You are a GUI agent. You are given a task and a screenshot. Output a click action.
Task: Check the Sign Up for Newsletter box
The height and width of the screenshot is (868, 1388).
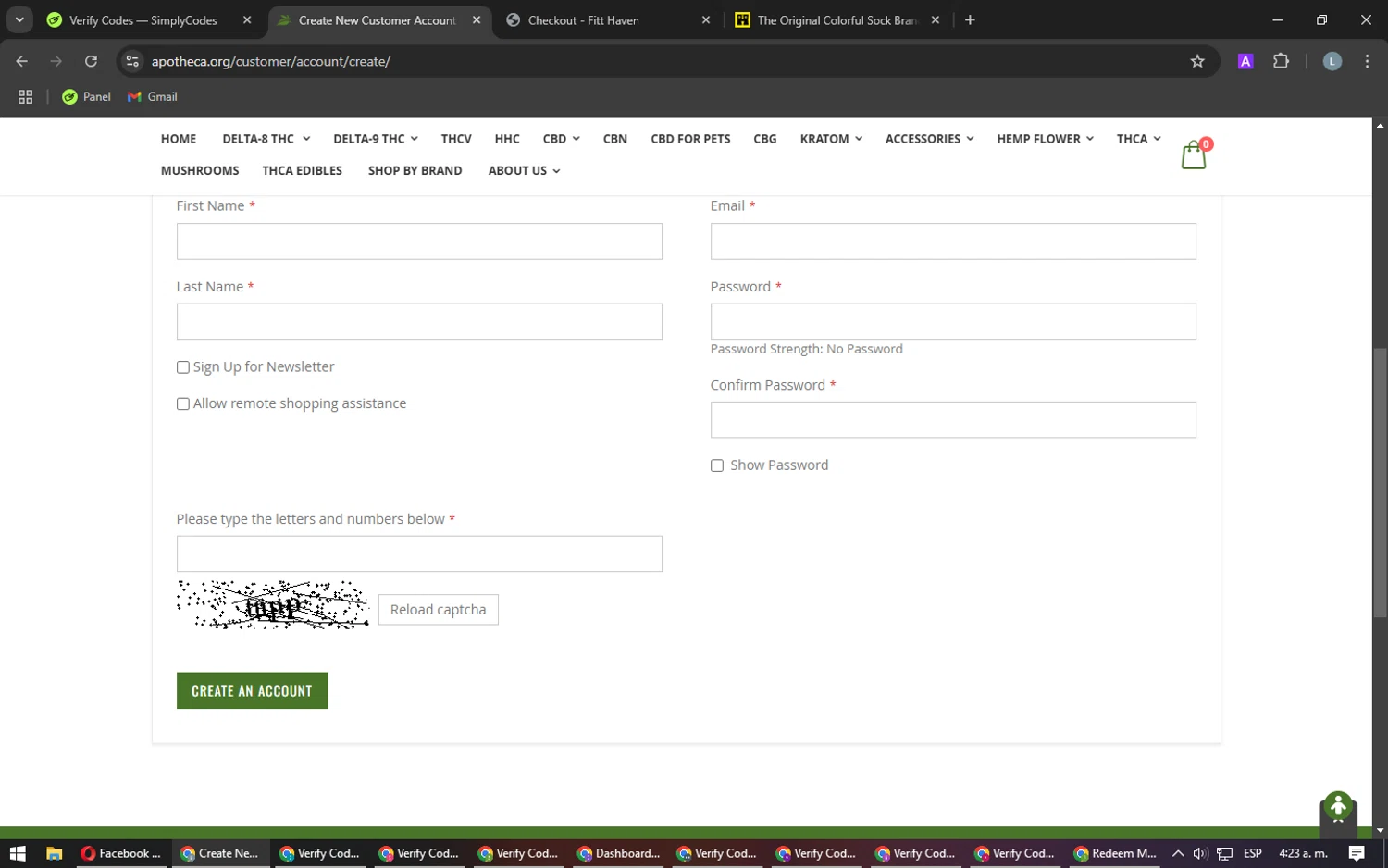click(x=183, y=367)
